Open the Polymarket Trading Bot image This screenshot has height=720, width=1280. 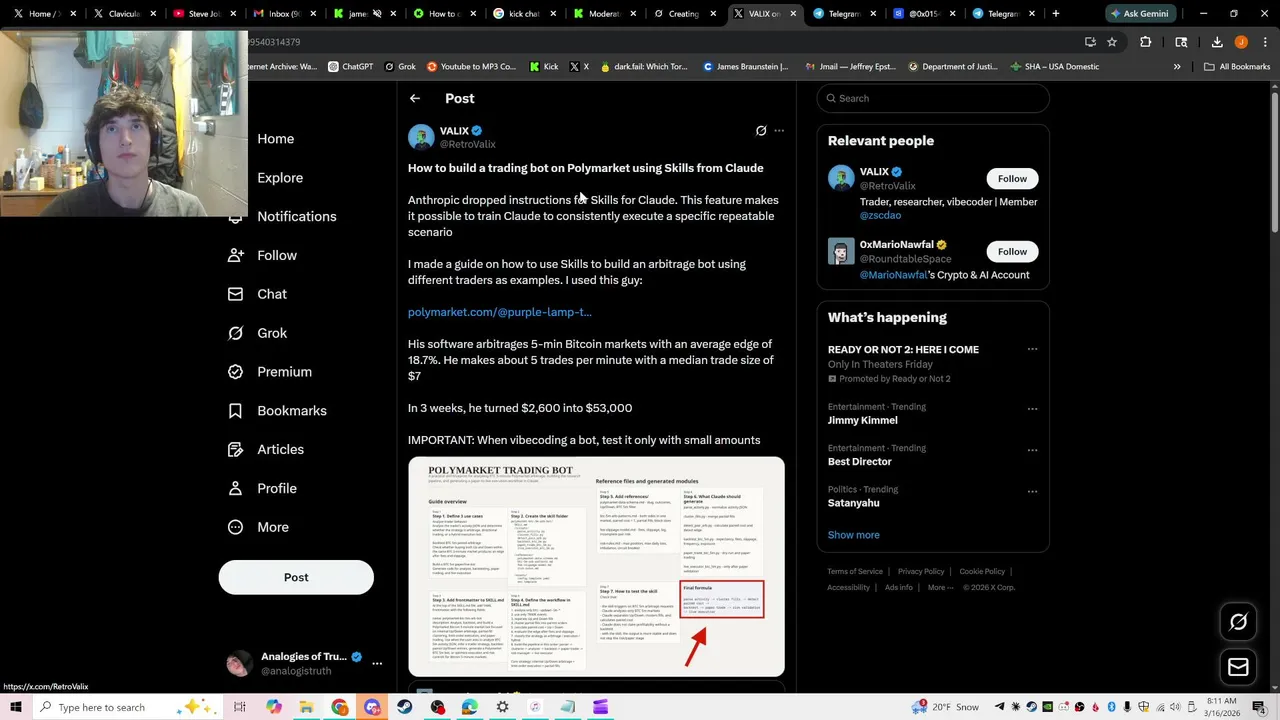pyautogui.click(x=596, y=567)
